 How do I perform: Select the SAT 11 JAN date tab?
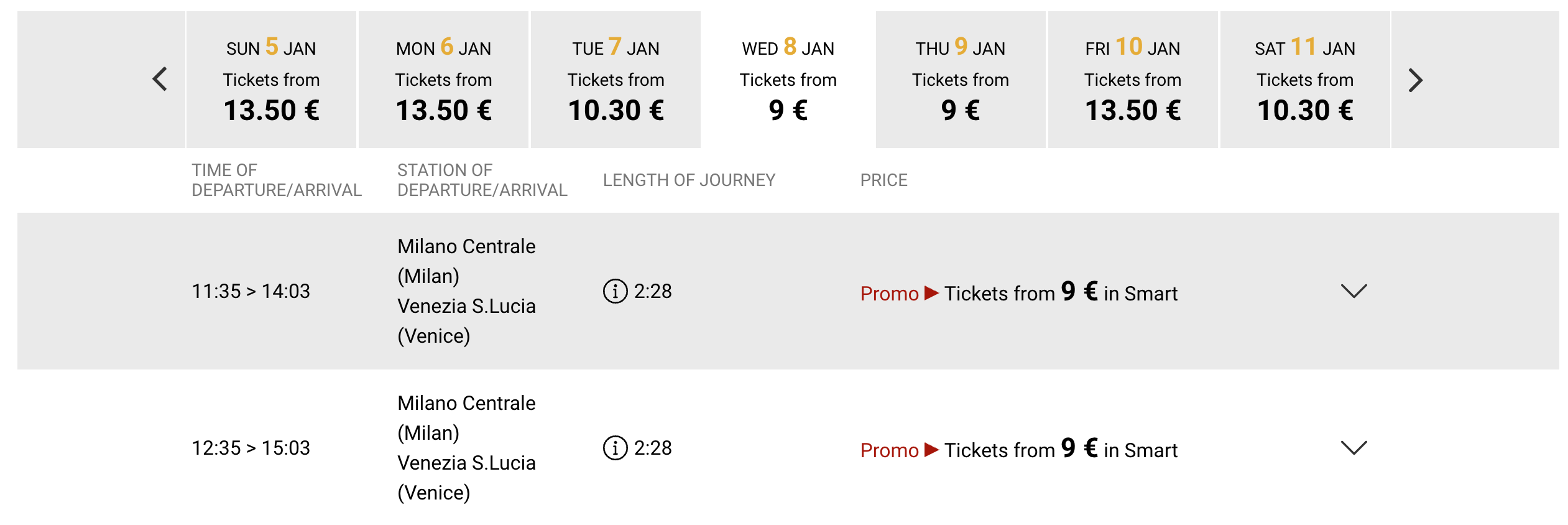tap(1304, 80)
